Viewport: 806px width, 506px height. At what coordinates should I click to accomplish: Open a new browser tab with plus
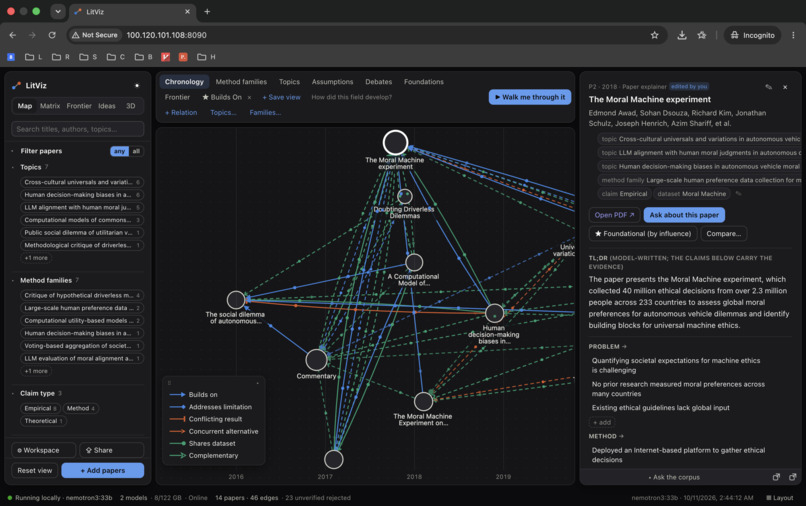pyautogui.click(x=207, y=11)
